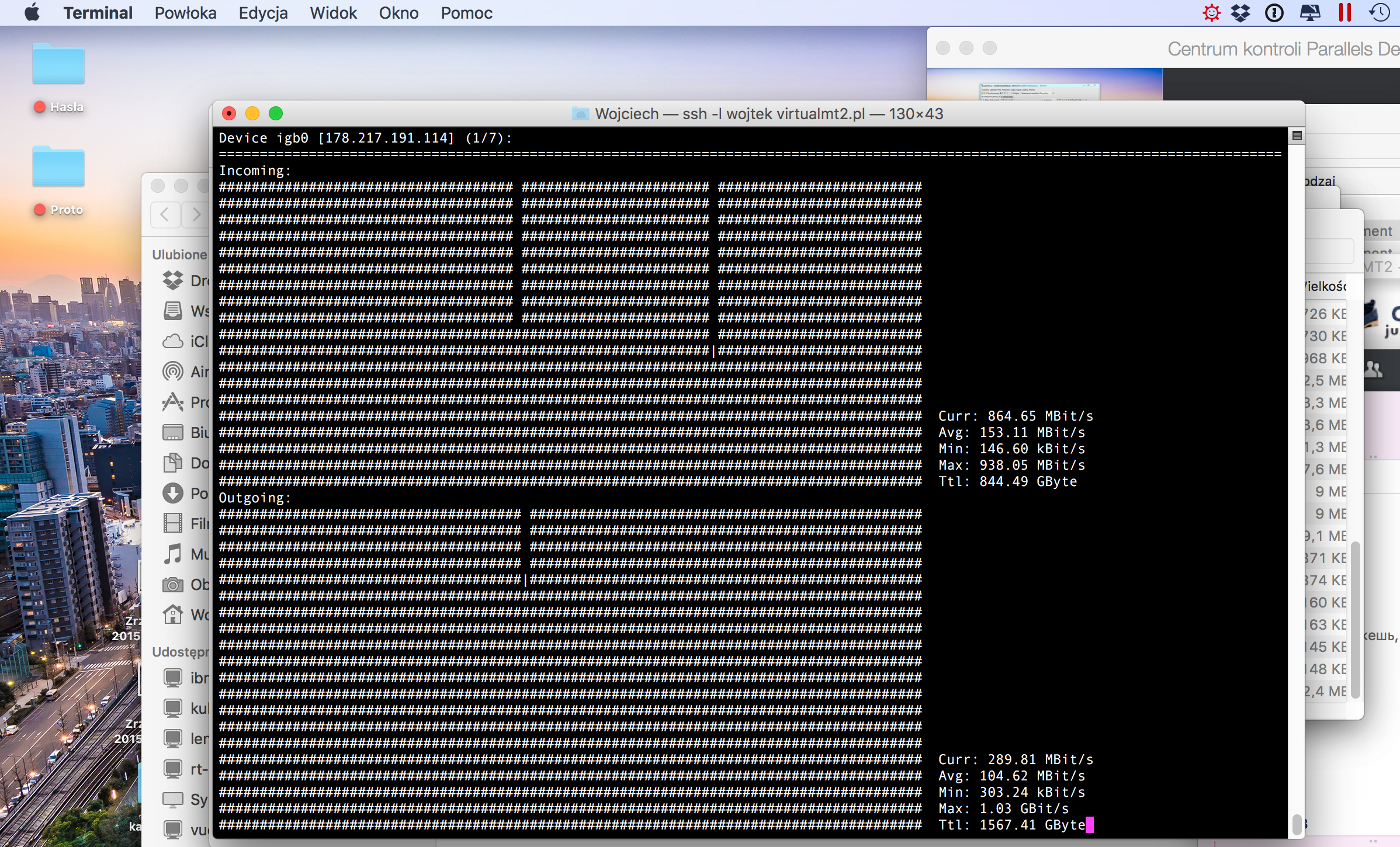Open the Widok menu

pos(333,13)
